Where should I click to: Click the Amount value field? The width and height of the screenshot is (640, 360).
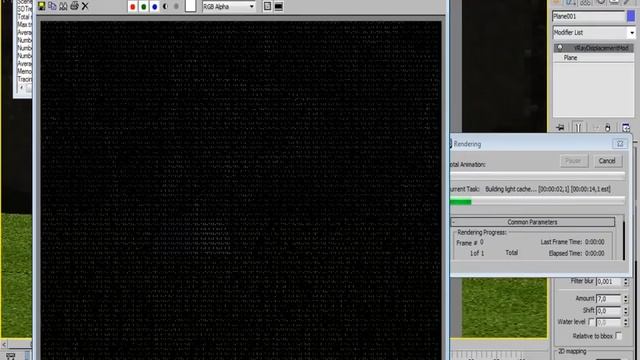(608, 299)
